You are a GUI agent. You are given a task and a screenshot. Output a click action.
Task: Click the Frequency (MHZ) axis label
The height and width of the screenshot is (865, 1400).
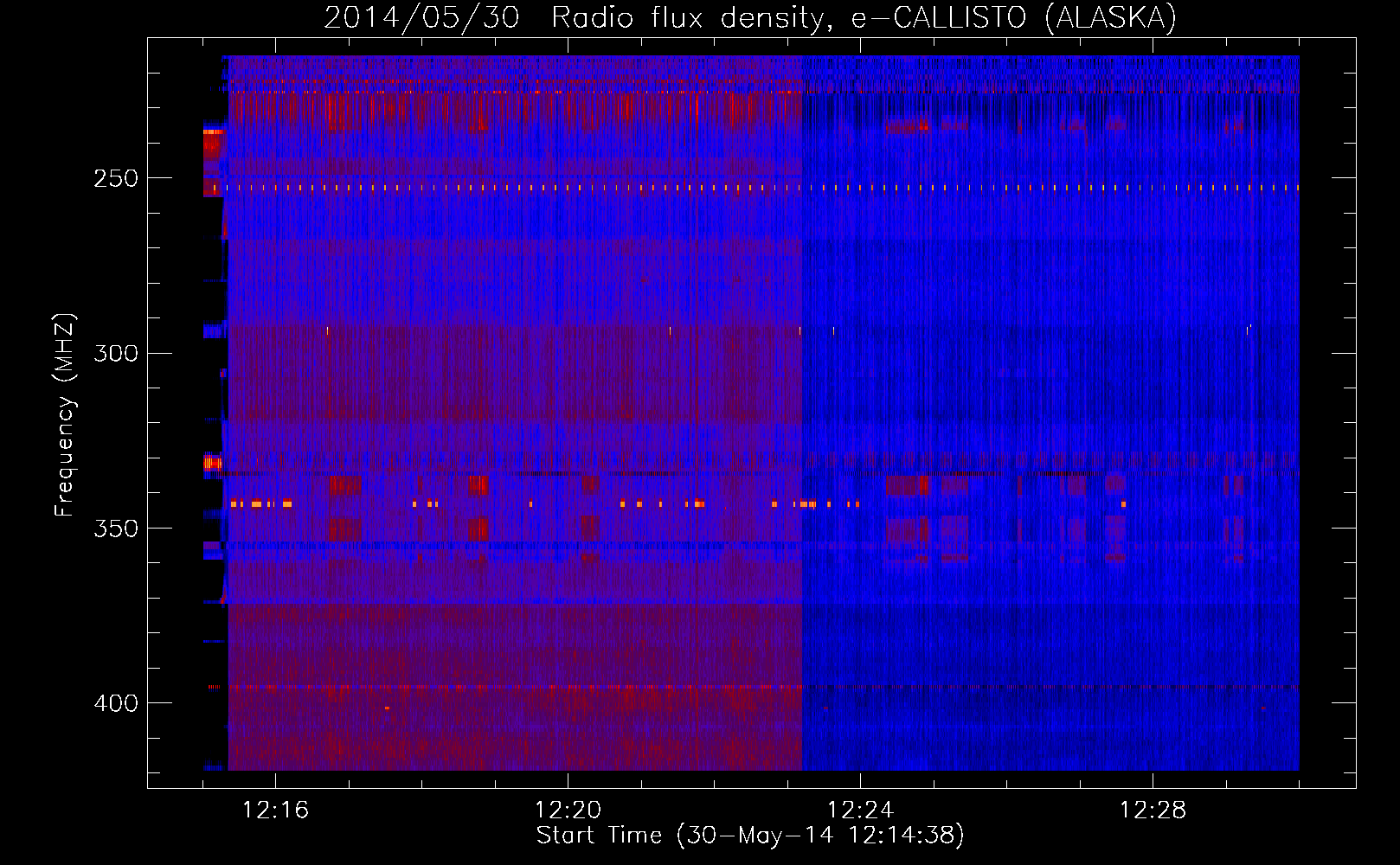coord(65,415)
